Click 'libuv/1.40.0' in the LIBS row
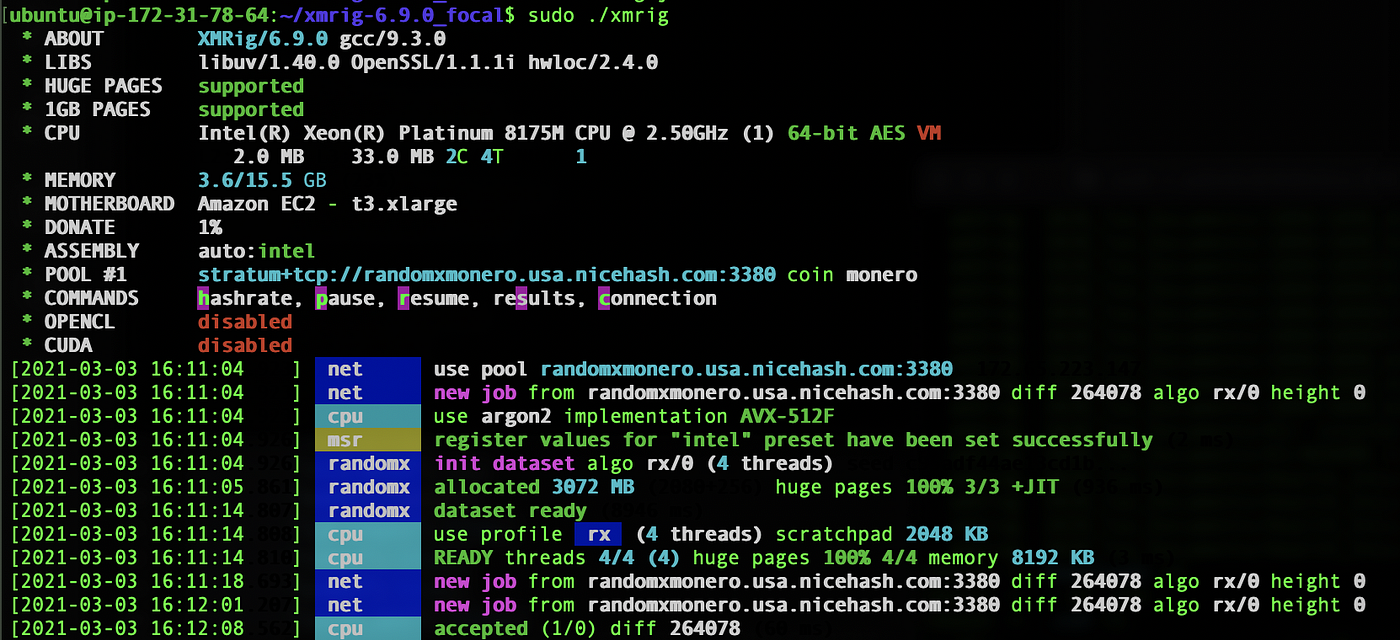This screenshot has width=1400, height=640. (269, 62)
